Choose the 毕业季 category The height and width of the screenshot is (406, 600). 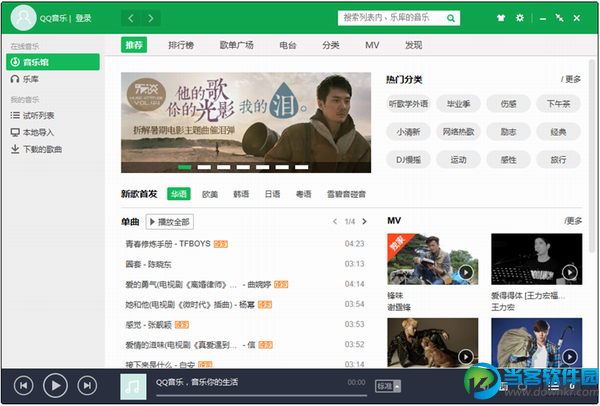point(458,104)
